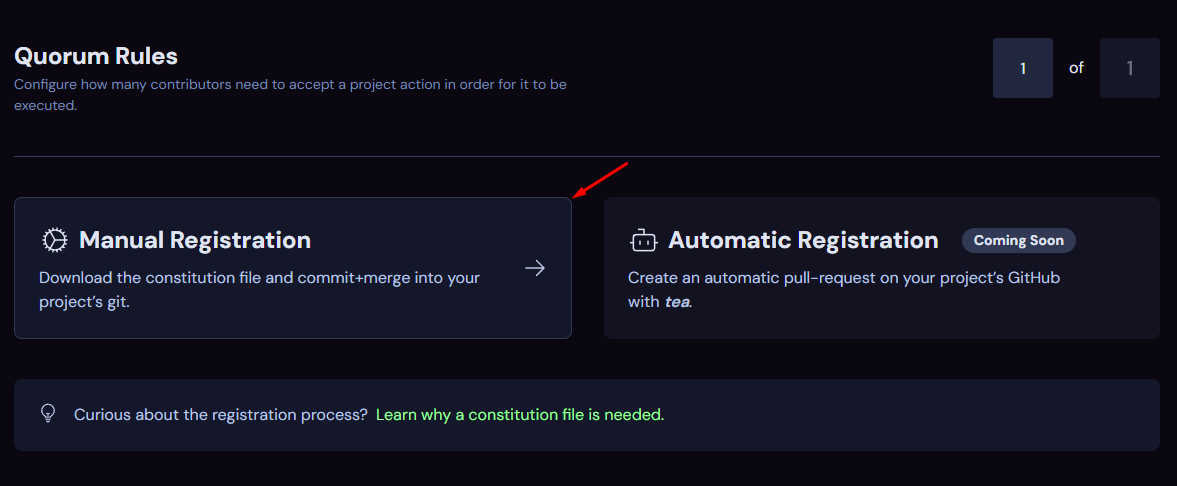Click the gear icon beside Manual Registration
The image size is (1177, 486).
point(54,240)
